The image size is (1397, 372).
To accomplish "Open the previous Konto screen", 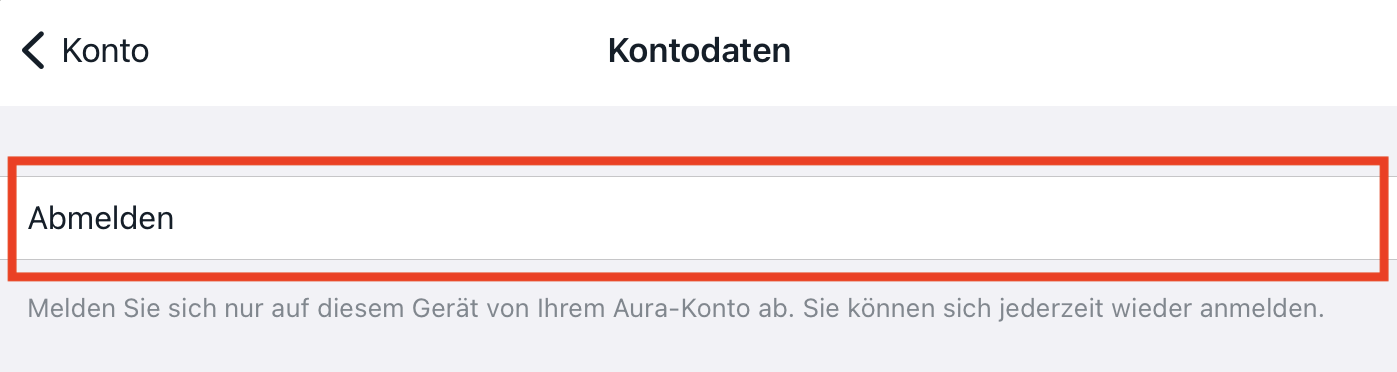I will [86, 50].
